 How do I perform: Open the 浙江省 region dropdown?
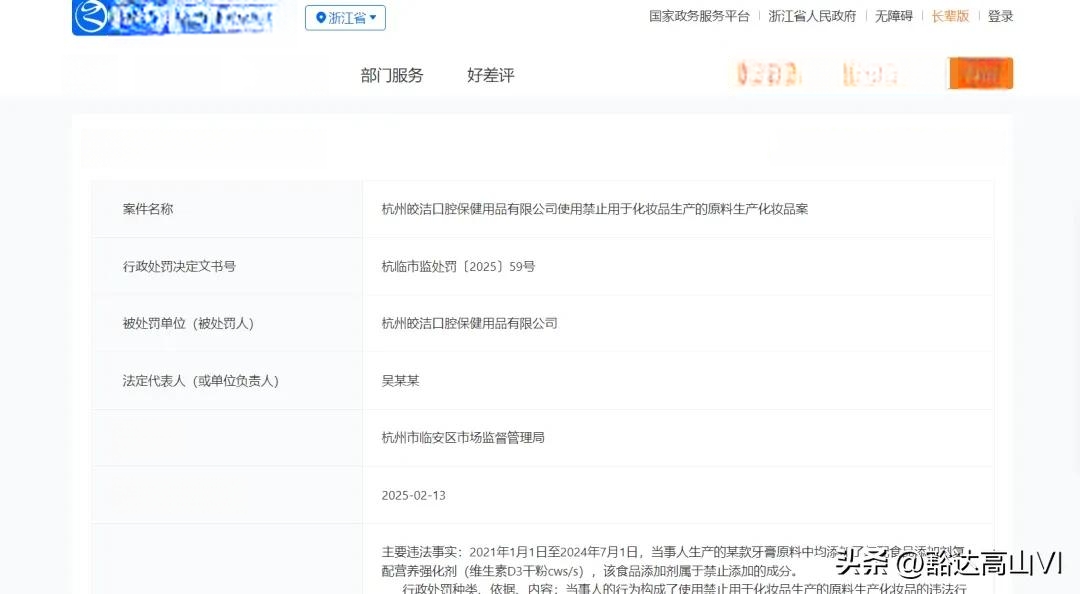345,17
